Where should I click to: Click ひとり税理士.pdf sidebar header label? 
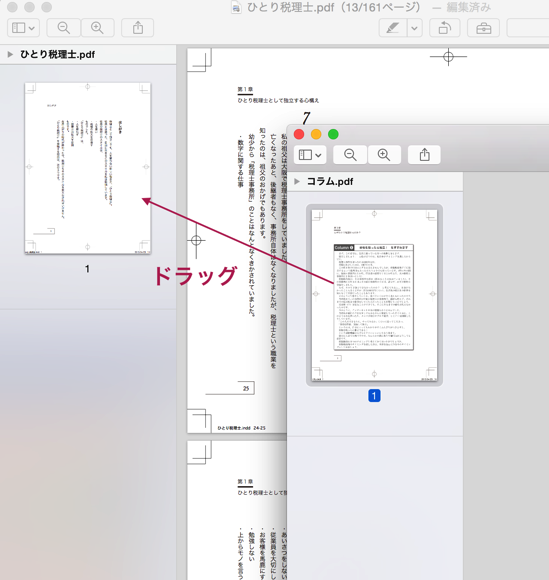58,54
